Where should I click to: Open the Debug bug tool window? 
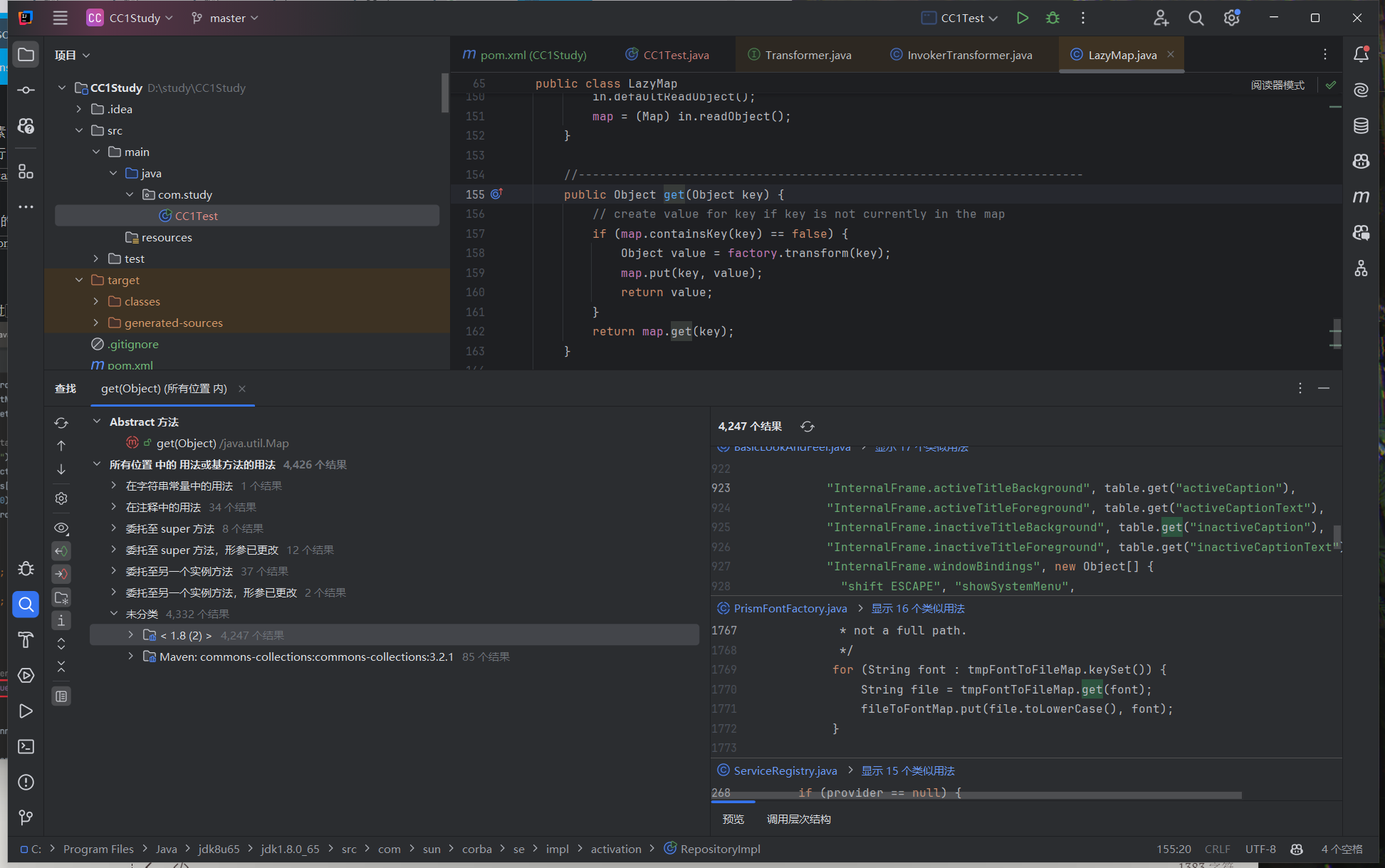tap(26, 568)
